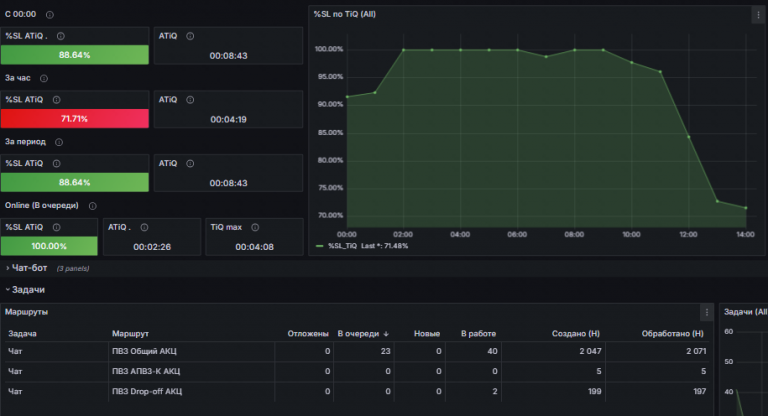Click Задачи (All) chart panel title
Viewport: 768px width, 416px height.
tap(745, 312)
